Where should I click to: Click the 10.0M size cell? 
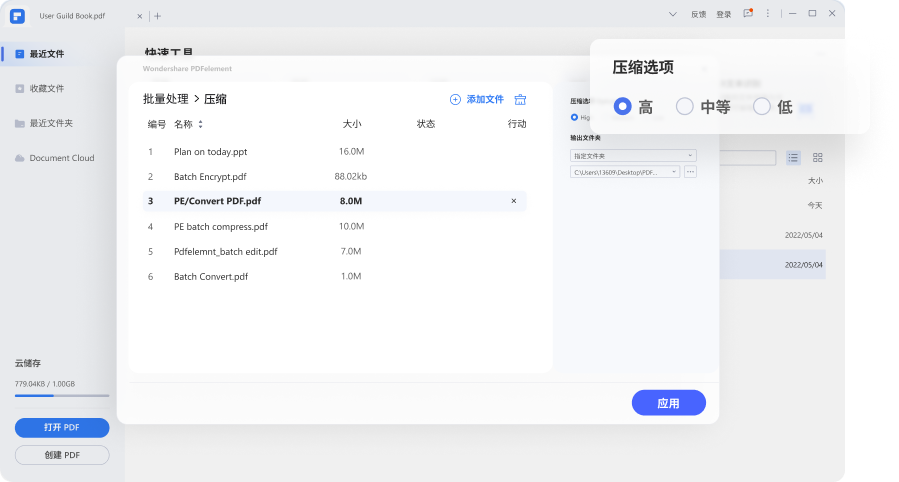click(x=351, y=226)
